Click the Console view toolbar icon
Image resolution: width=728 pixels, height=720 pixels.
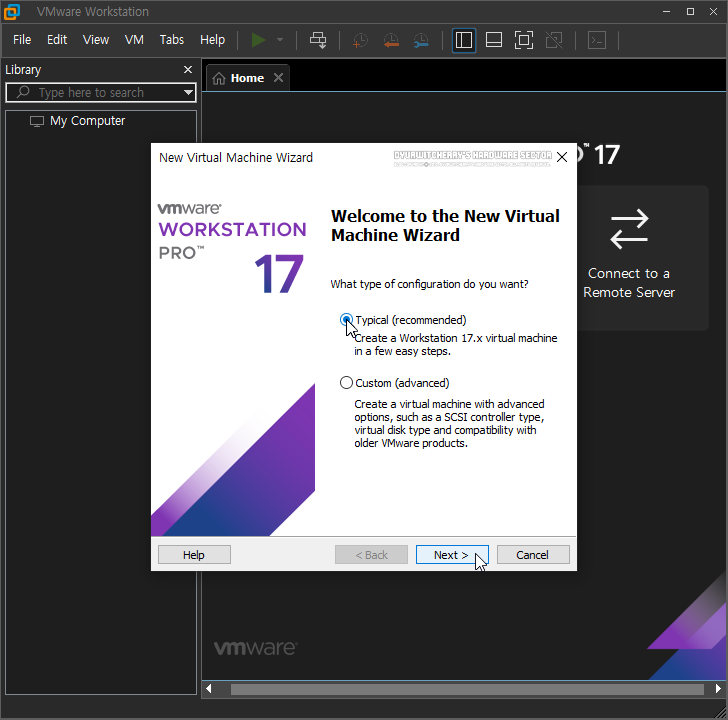click(x=597, y=40)
